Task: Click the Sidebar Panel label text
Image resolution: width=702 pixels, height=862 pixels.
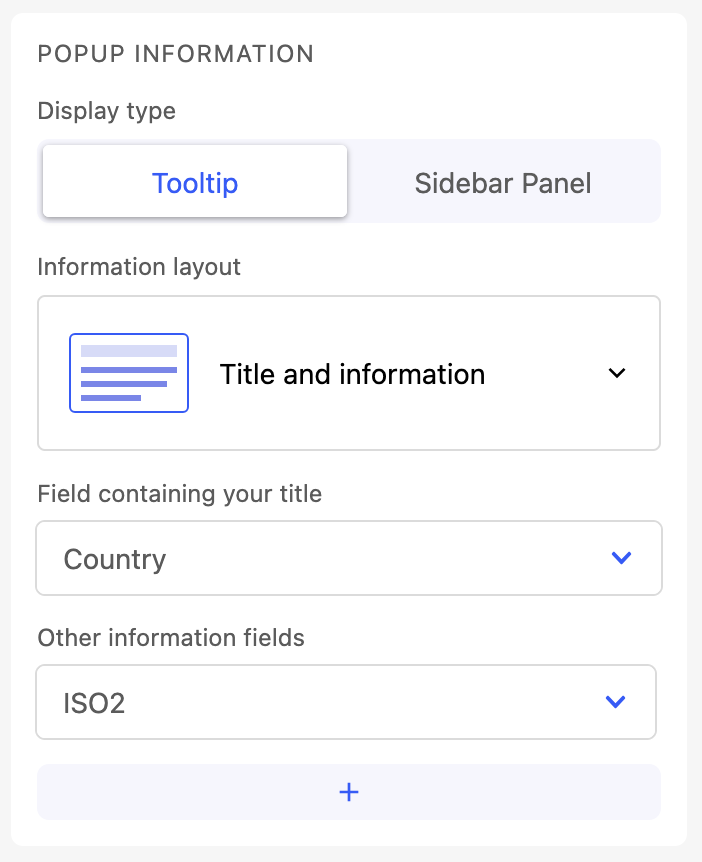Action: 503,183
